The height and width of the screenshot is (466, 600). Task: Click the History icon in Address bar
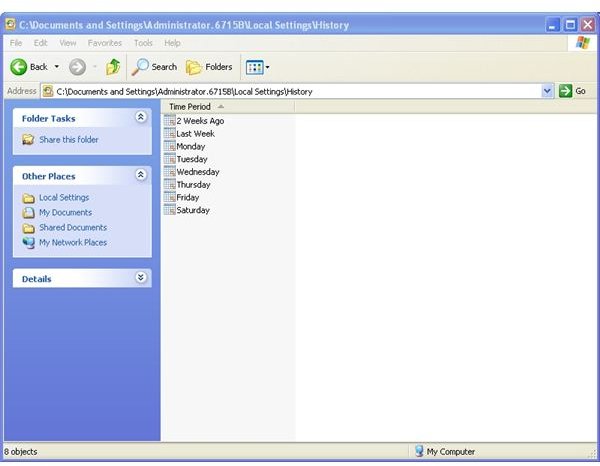47,91
